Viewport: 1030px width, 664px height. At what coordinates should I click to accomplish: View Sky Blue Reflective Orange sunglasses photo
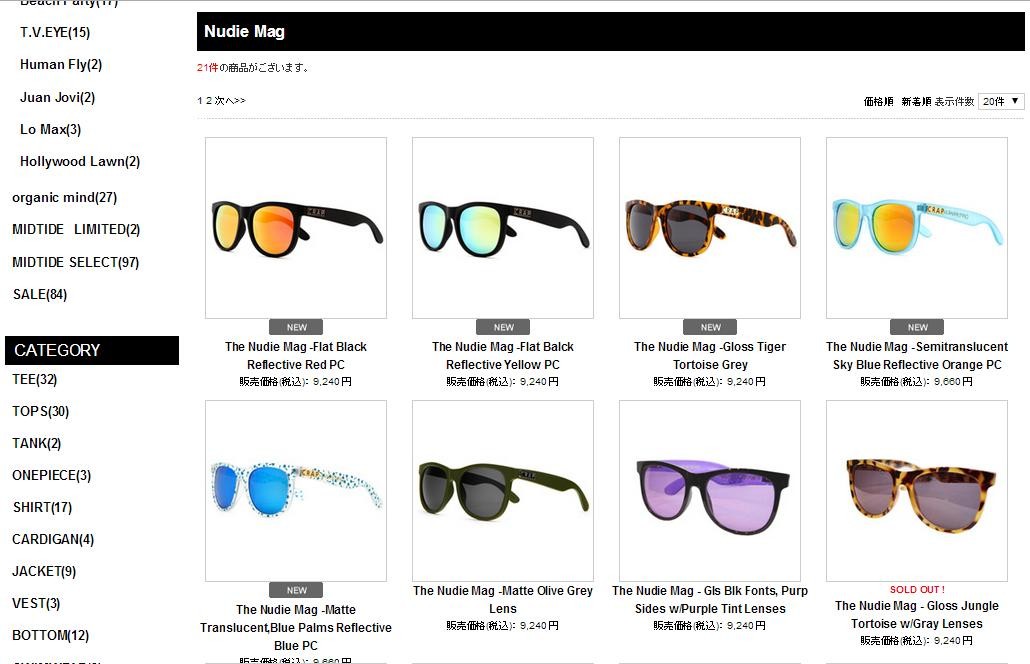916,228
